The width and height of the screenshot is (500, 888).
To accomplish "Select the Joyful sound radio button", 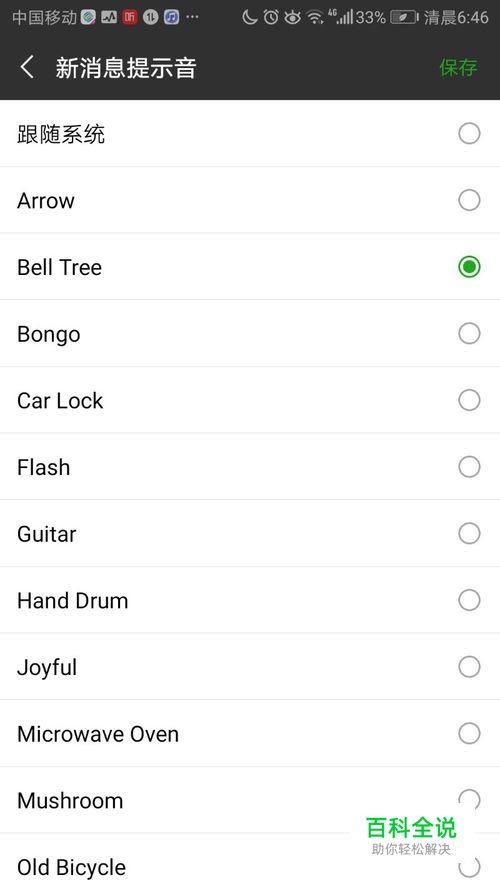I will [469, 667].
